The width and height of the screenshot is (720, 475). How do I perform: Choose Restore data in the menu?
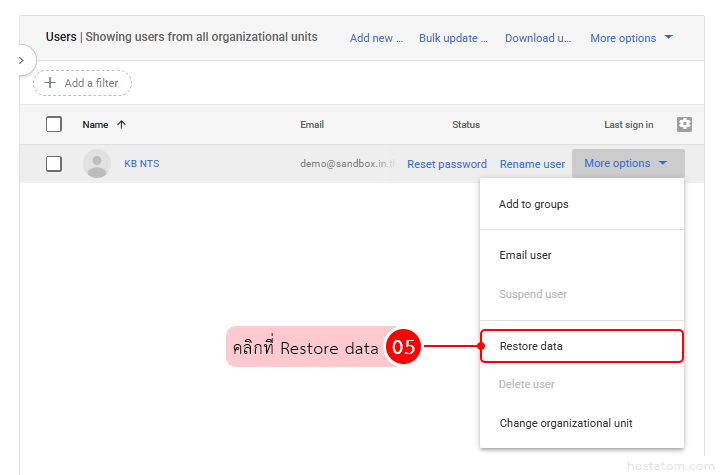click(582, 346)
